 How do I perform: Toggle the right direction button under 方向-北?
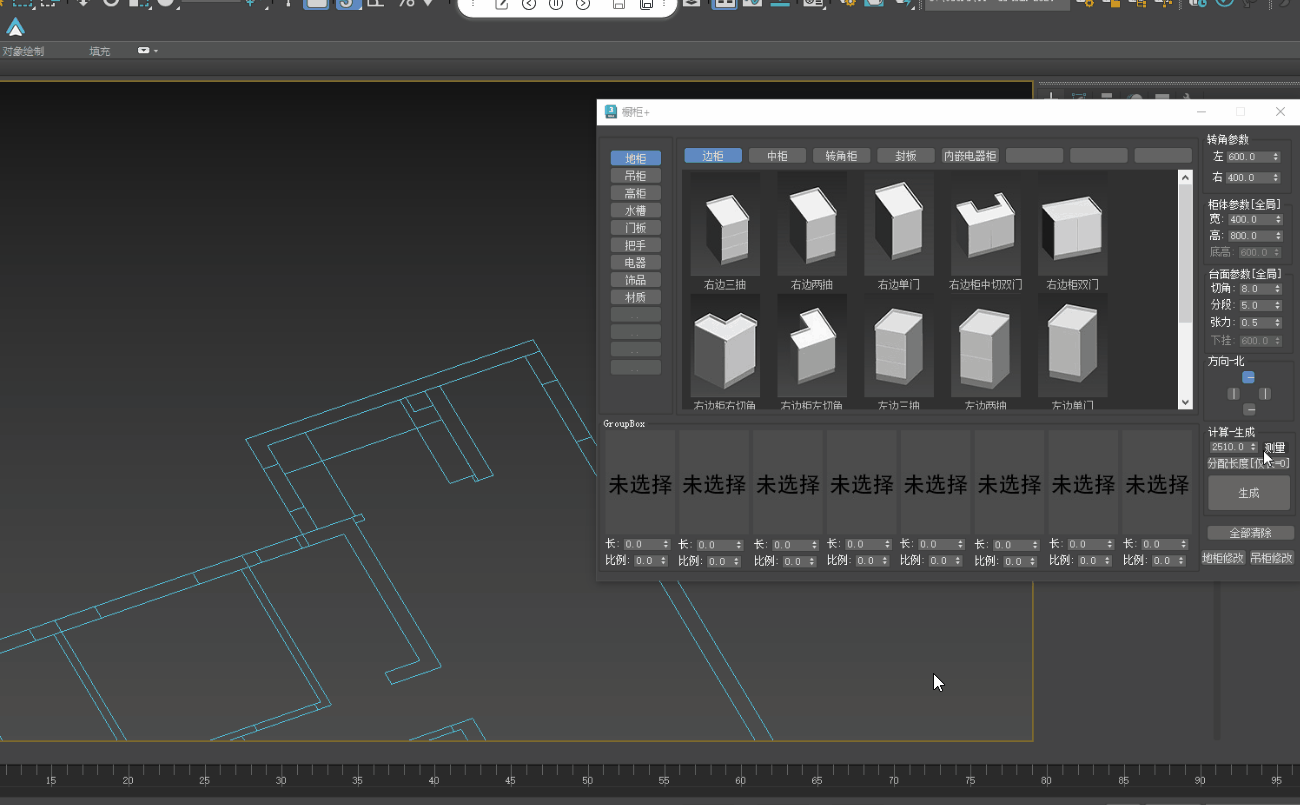(1265, 394)
